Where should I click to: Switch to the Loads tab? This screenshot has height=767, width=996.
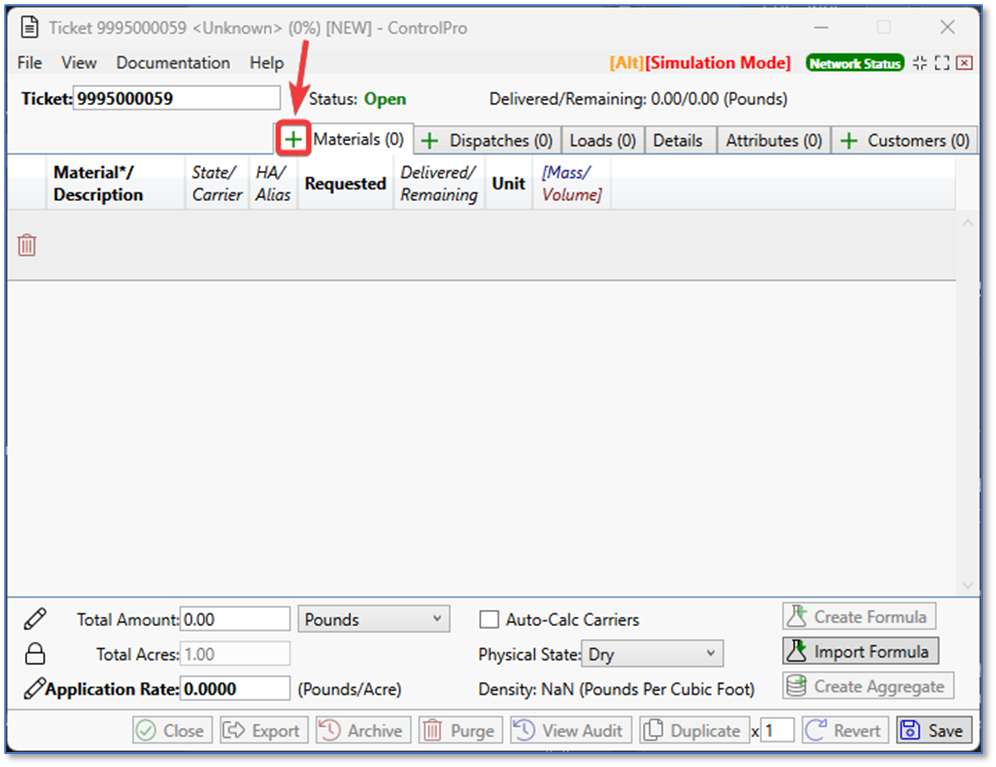point(602,141)
